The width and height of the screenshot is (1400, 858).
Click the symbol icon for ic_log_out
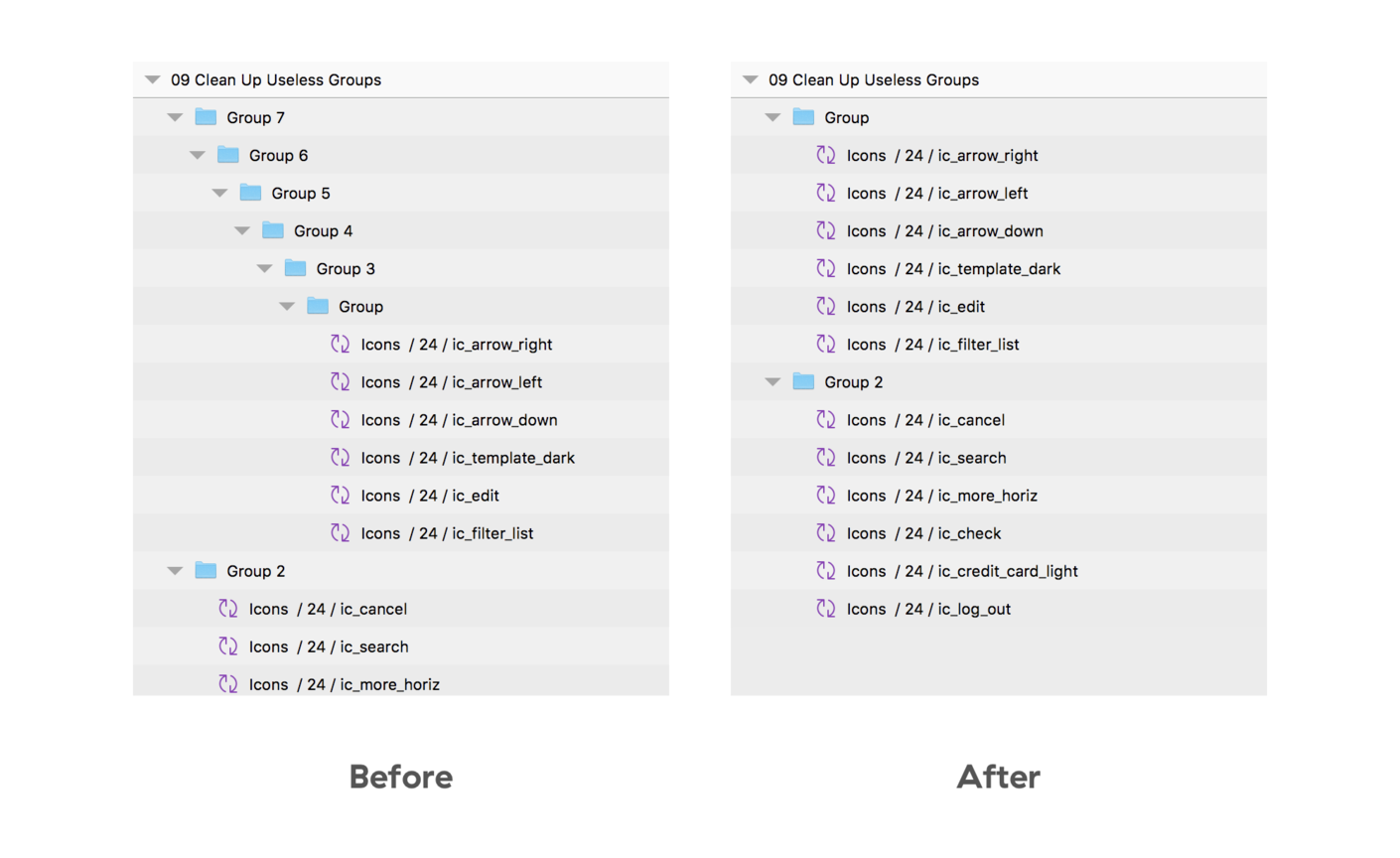[x=826, y=609]
